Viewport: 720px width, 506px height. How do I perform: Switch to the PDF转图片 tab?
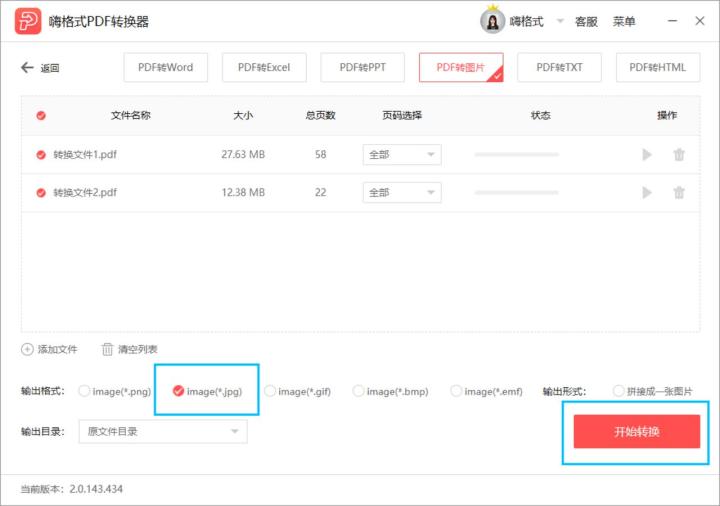(x=461, y=67)
